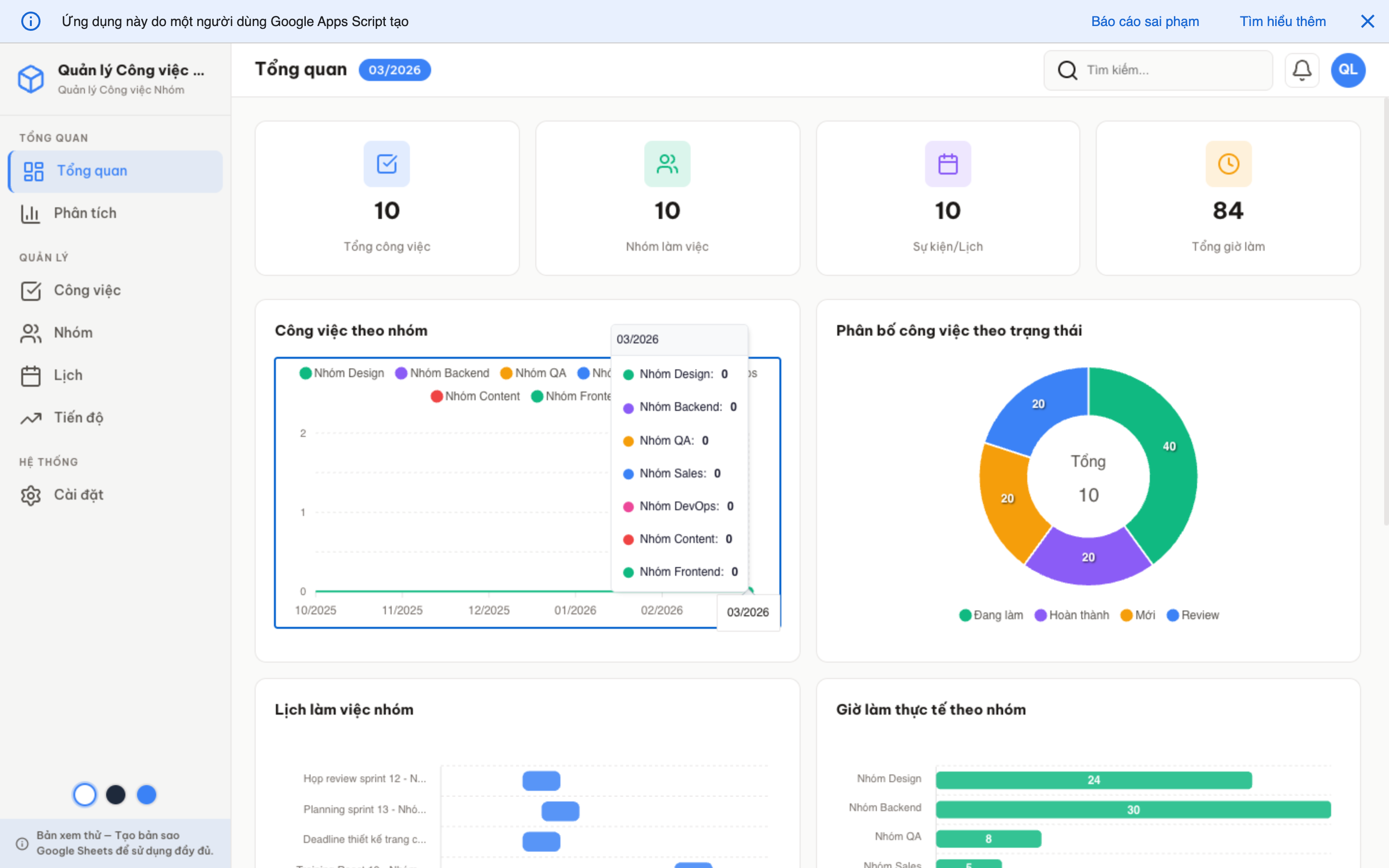This screenshot has height=868, width=1389.
Task: Open the Phân tích menu item
Action: point(86,213)
